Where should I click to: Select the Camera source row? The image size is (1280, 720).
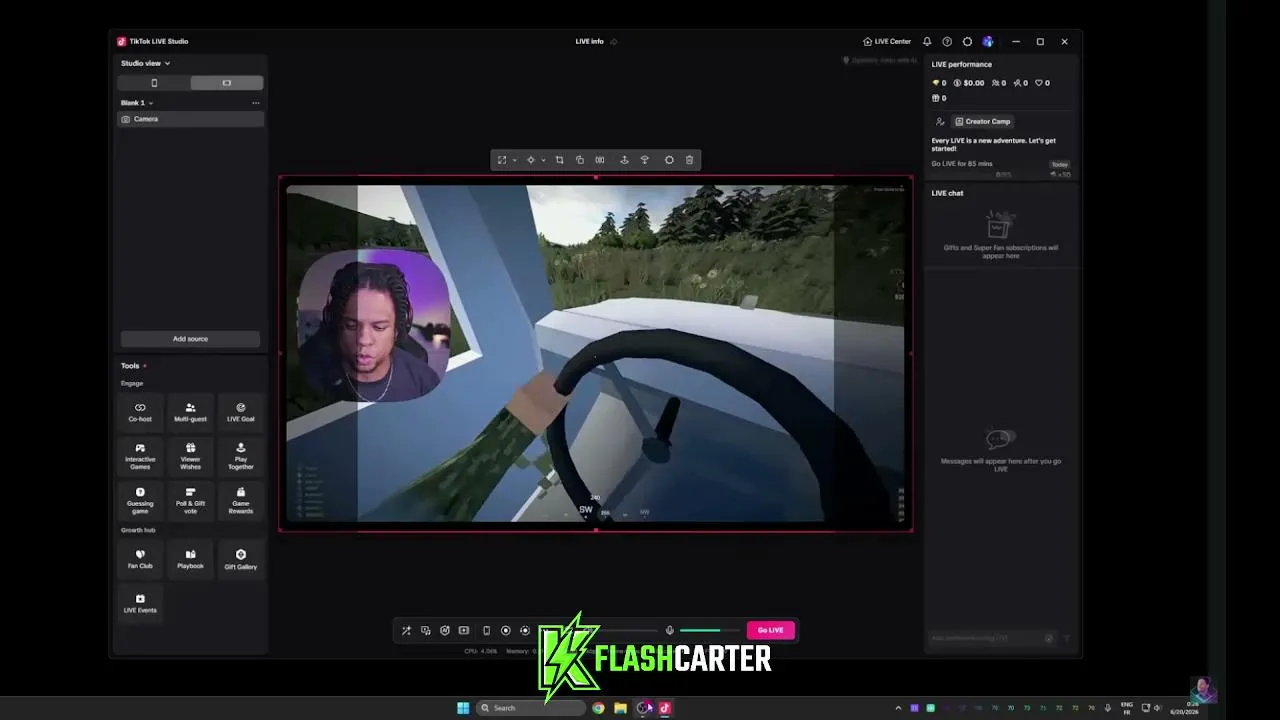click(x=190, y=119)
